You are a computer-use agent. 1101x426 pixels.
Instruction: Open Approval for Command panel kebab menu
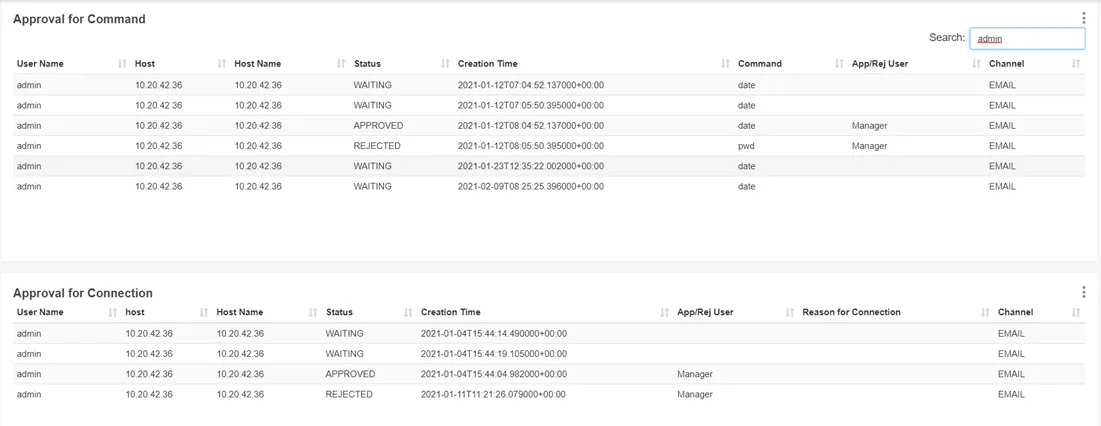1083,19
